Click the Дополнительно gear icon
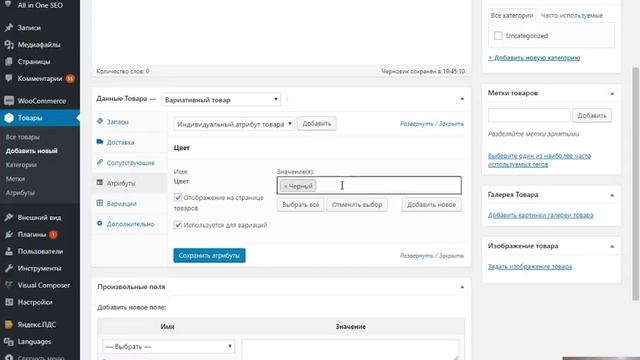Image resolution: width=640 pixels, height=360 pixels. tap(100, 223)
